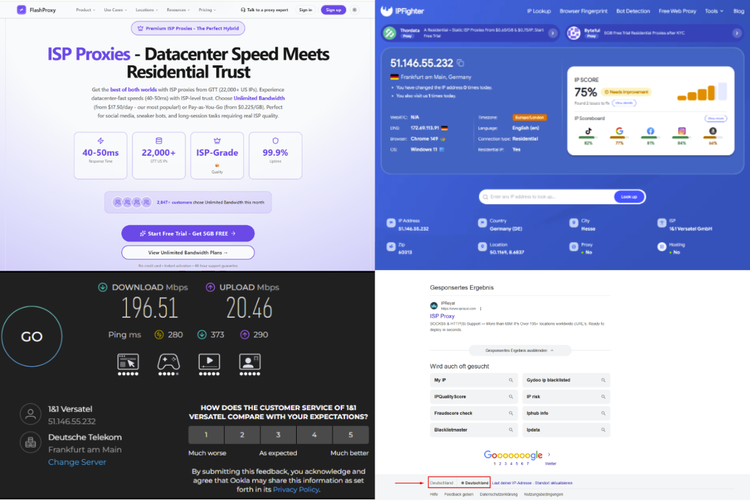Click the video streaming rating icon
This screenshot has height=500, width=750.
[x=209, y=362]
